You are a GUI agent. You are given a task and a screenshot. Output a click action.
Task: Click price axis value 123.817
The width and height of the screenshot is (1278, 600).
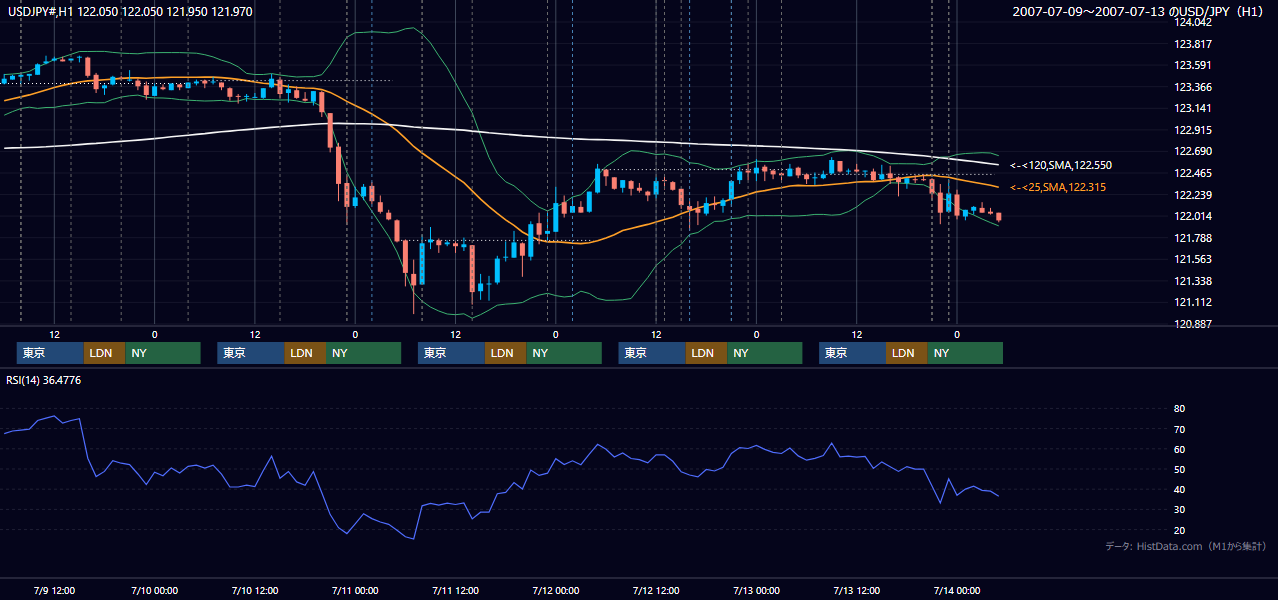[x=1192, y=44]
